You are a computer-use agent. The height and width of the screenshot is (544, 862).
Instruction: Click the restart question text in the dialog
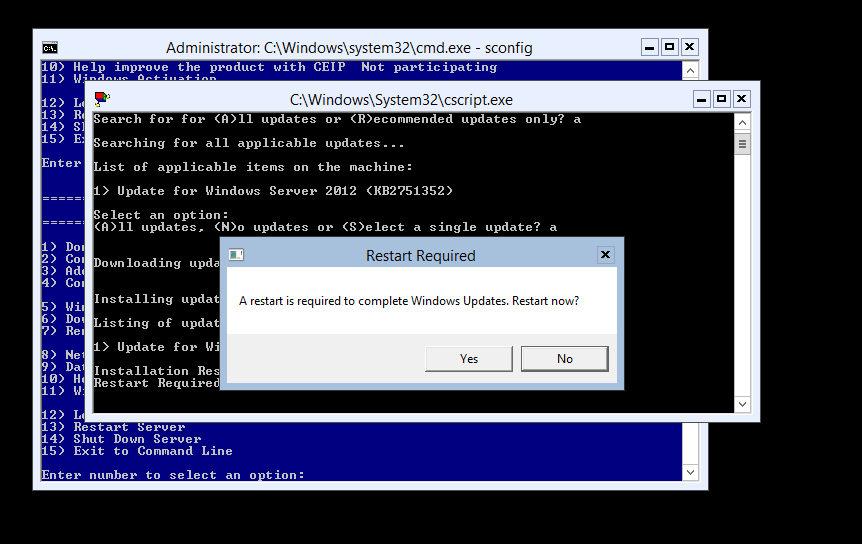[409, 301]
